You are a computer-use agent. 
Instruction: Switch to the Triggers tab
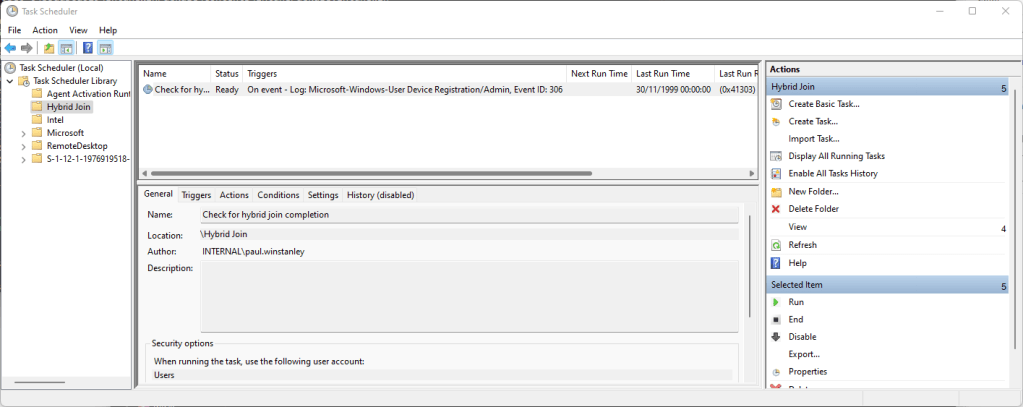coord(196,195)
